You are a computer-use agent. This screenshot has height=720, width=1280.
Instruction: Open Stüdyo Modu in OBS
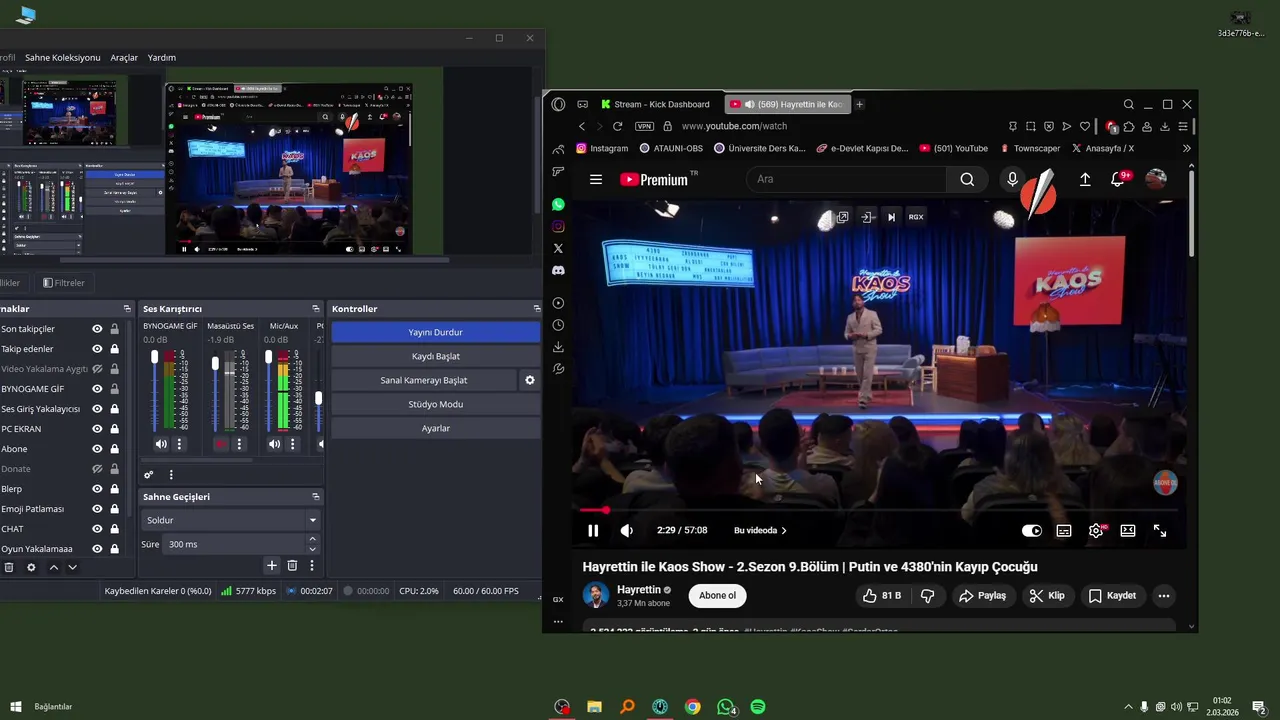click(435, 404)
